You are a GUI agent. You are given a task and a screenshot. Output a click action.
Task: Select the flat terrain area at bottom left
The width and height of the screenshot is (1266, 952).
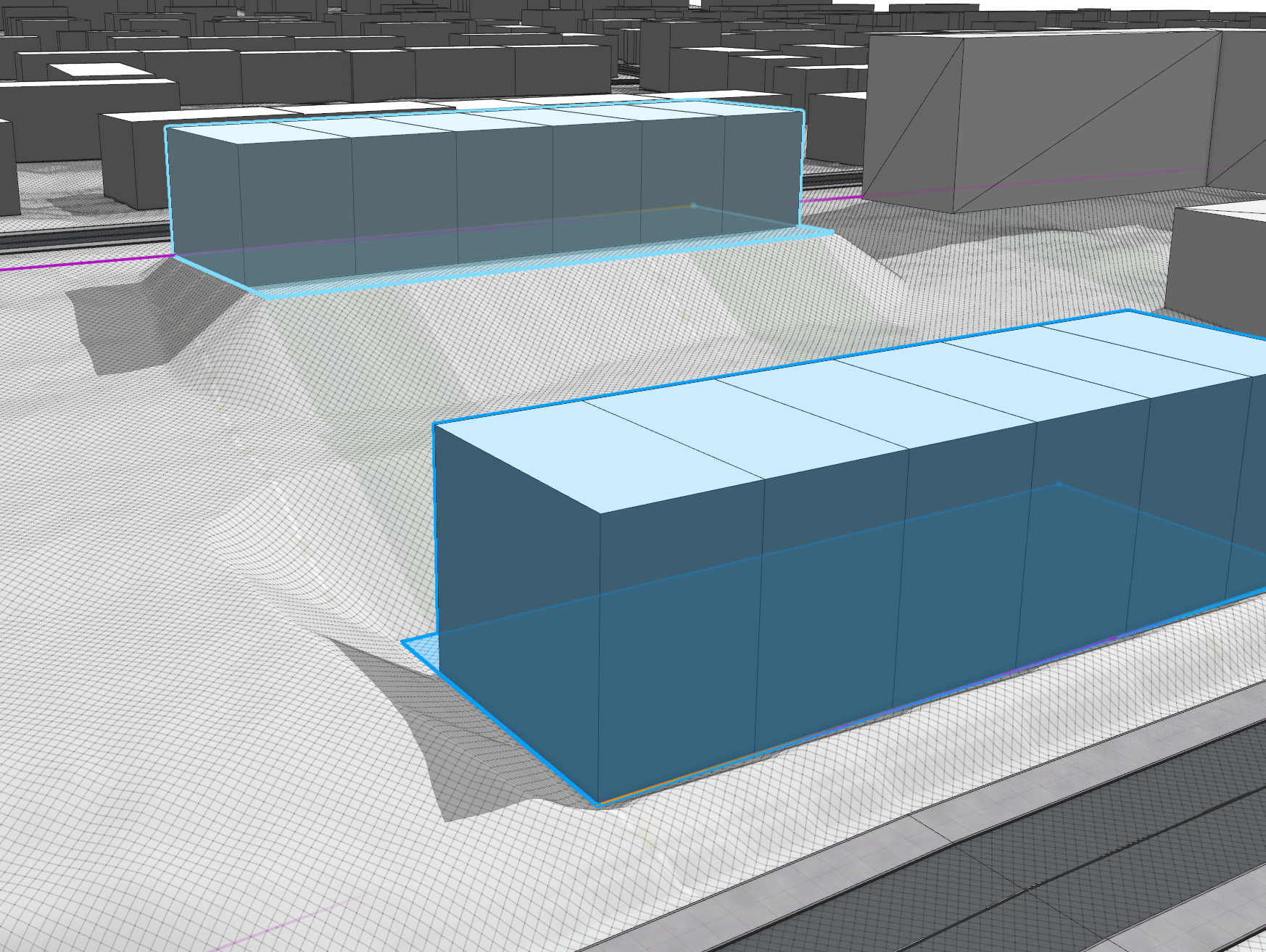(181, 834)
